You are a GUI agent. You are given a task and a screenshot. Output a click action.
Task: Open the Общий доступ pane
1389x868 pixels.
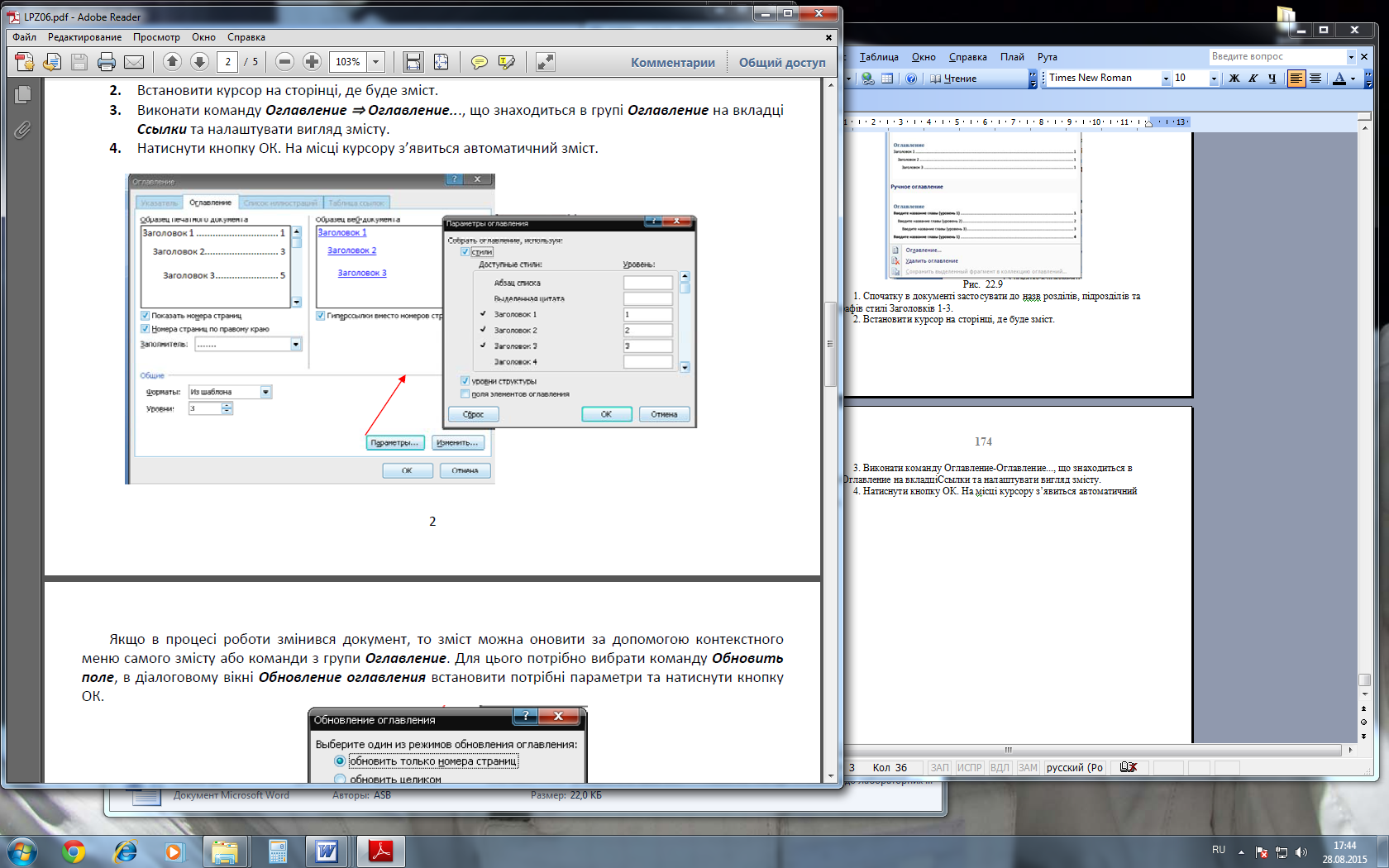point(782,62)
